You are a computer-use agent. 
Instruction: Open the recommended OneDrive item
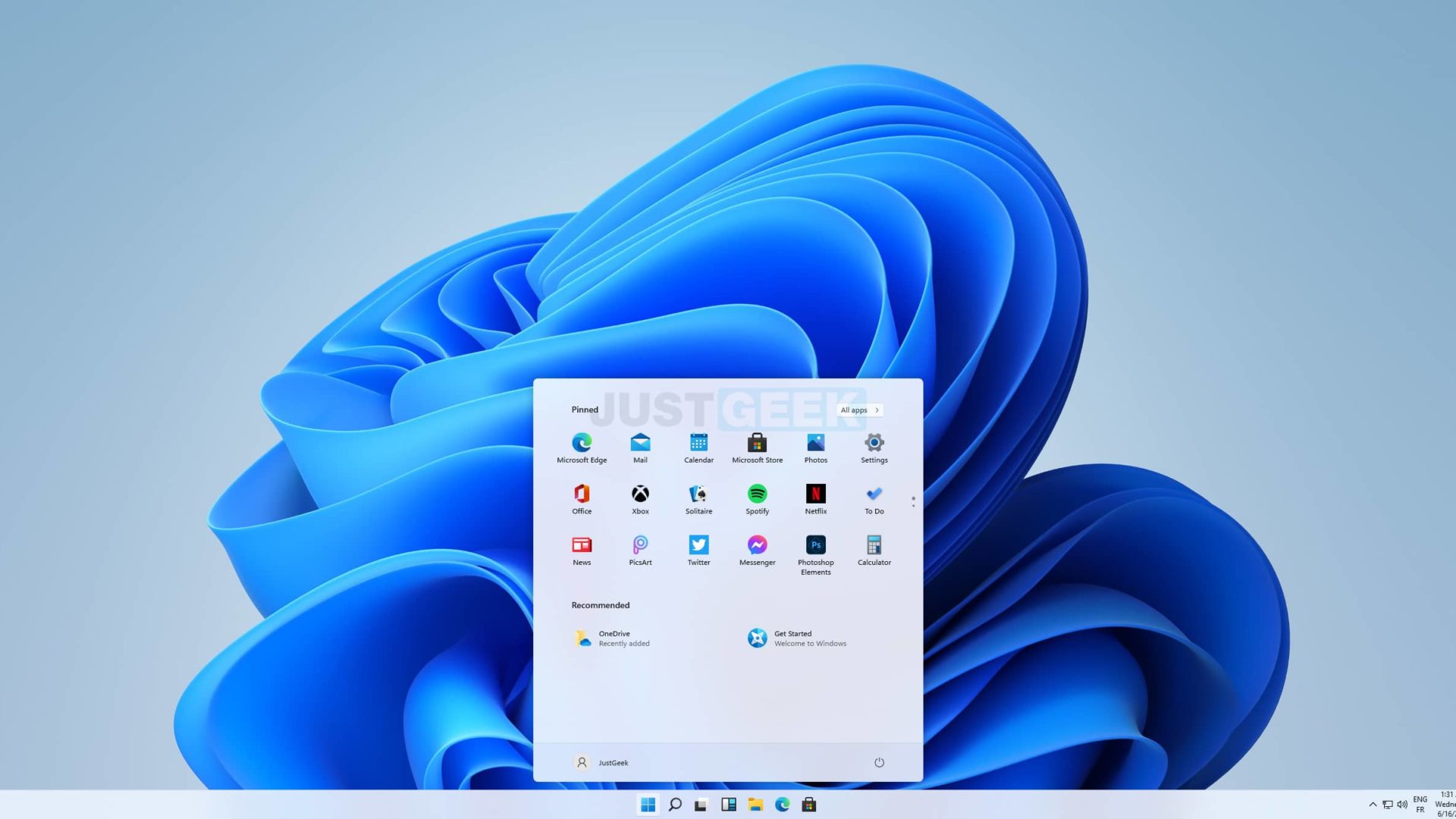tap(613, 639)
